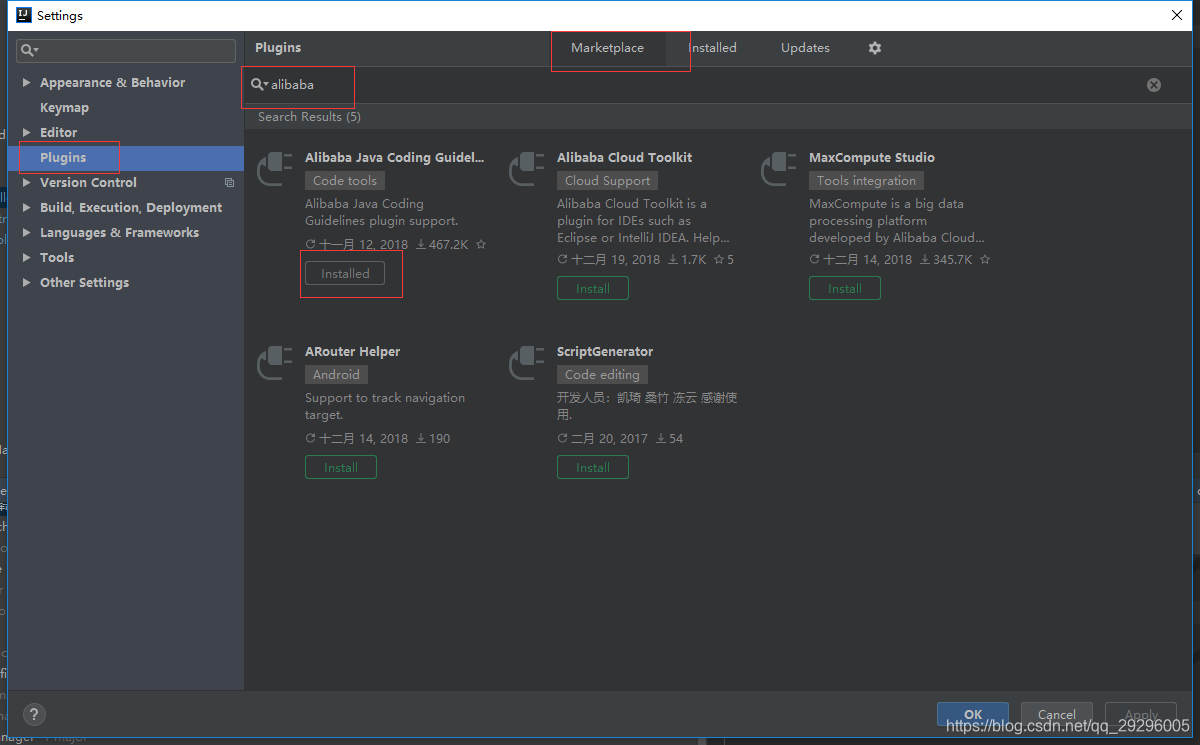Click the ARouter Helper description text
The width and height of the screenshot is (1200, 745).
pyautogui.click(x=385, y=406)
